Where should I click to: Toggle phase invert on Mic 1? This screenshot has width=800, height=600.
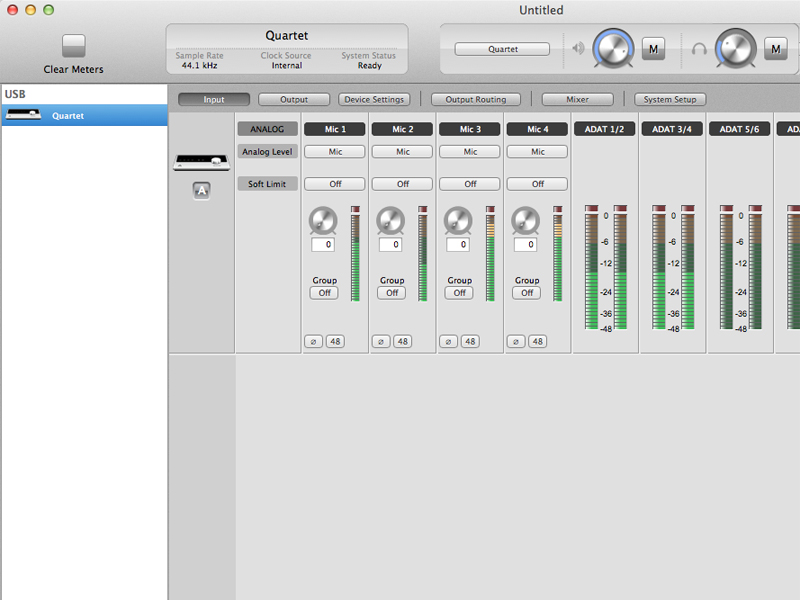[313, 341]
